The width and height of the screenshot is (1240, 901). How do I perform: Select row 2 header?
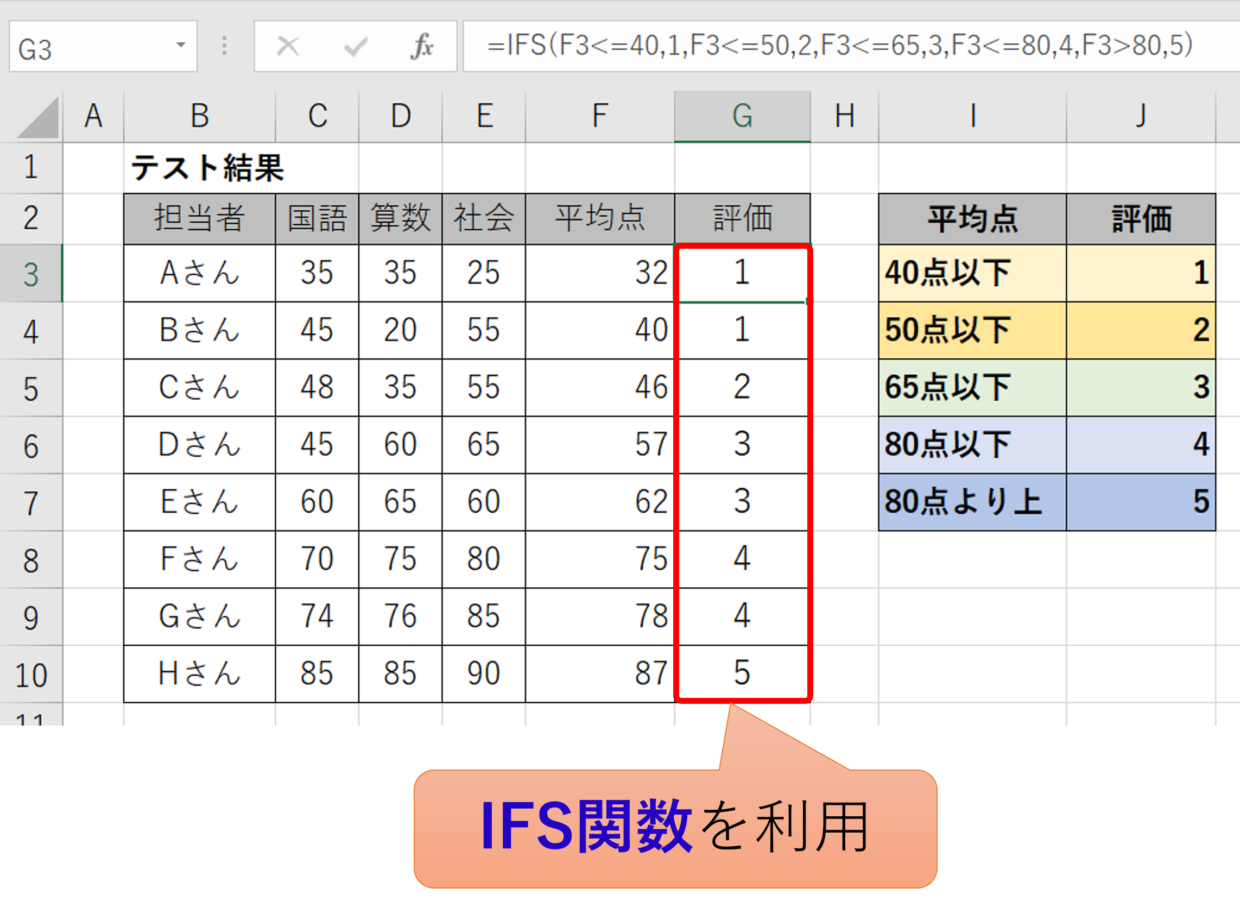[x=31, y=218]
